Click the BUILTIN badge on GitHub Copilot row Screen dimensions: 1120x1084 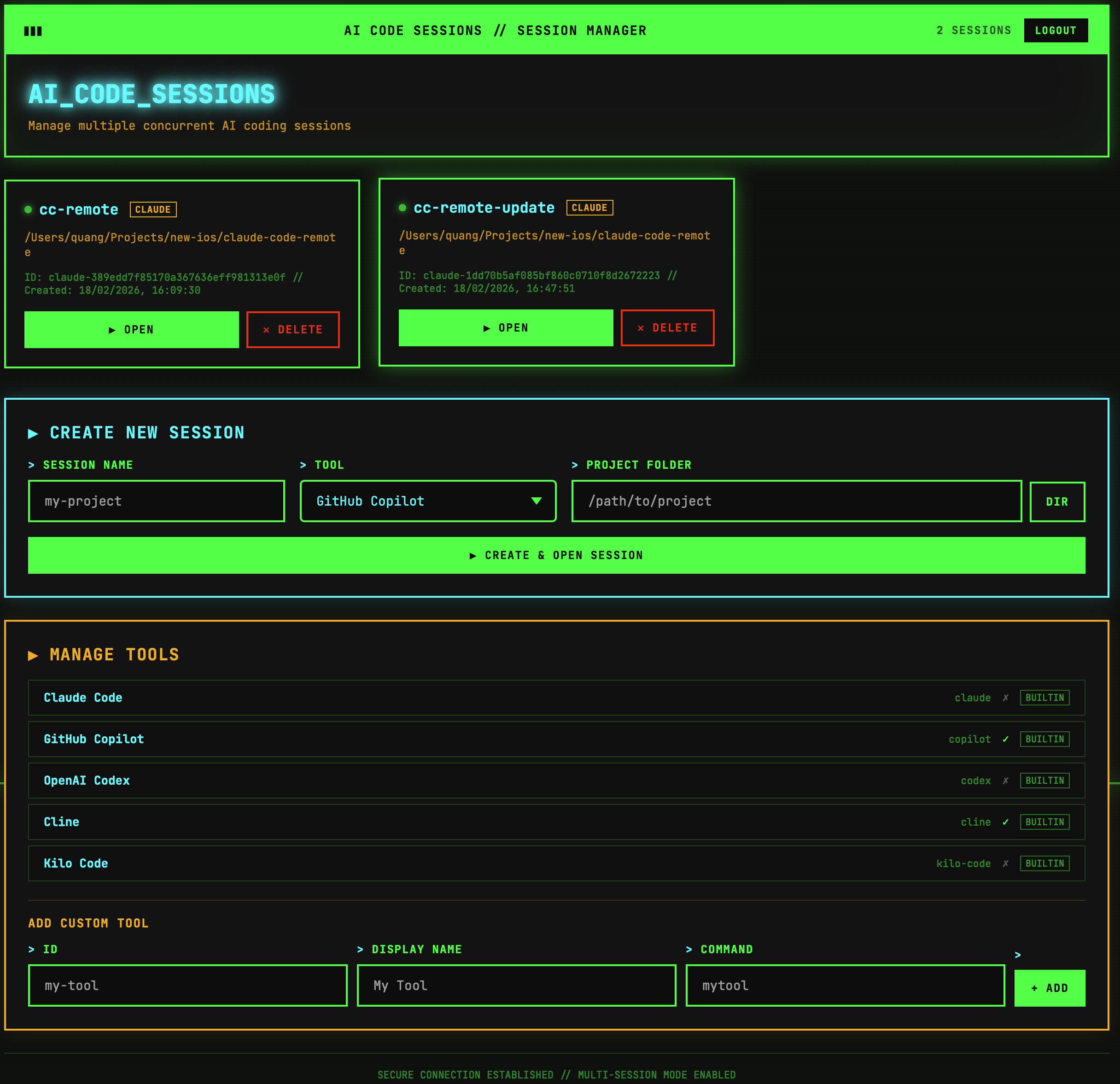pos(1044,740)
